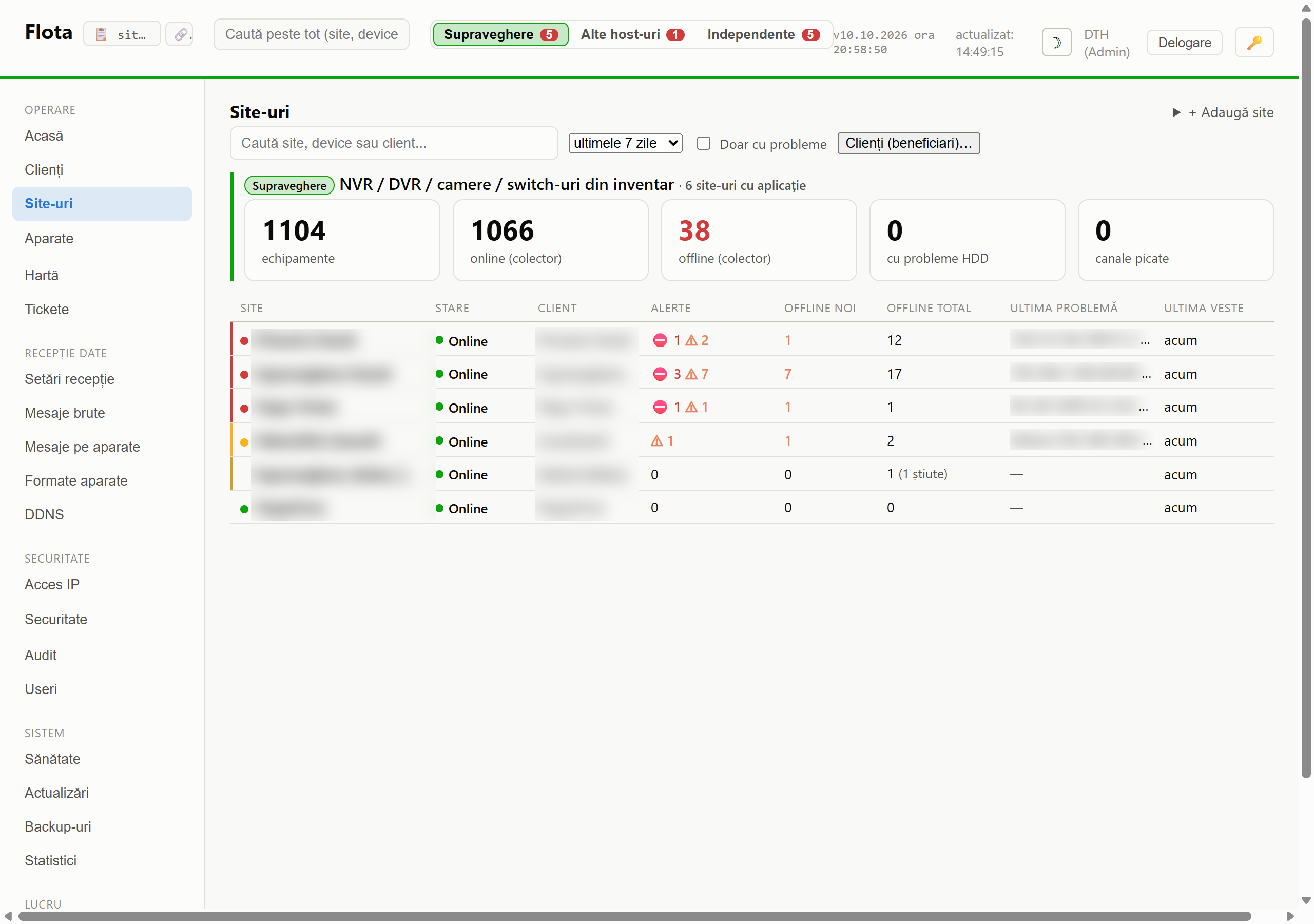1314x924 pixels.
Task: Click the global 'Caută peste tot' search field
Action: [x=312, y=34]
